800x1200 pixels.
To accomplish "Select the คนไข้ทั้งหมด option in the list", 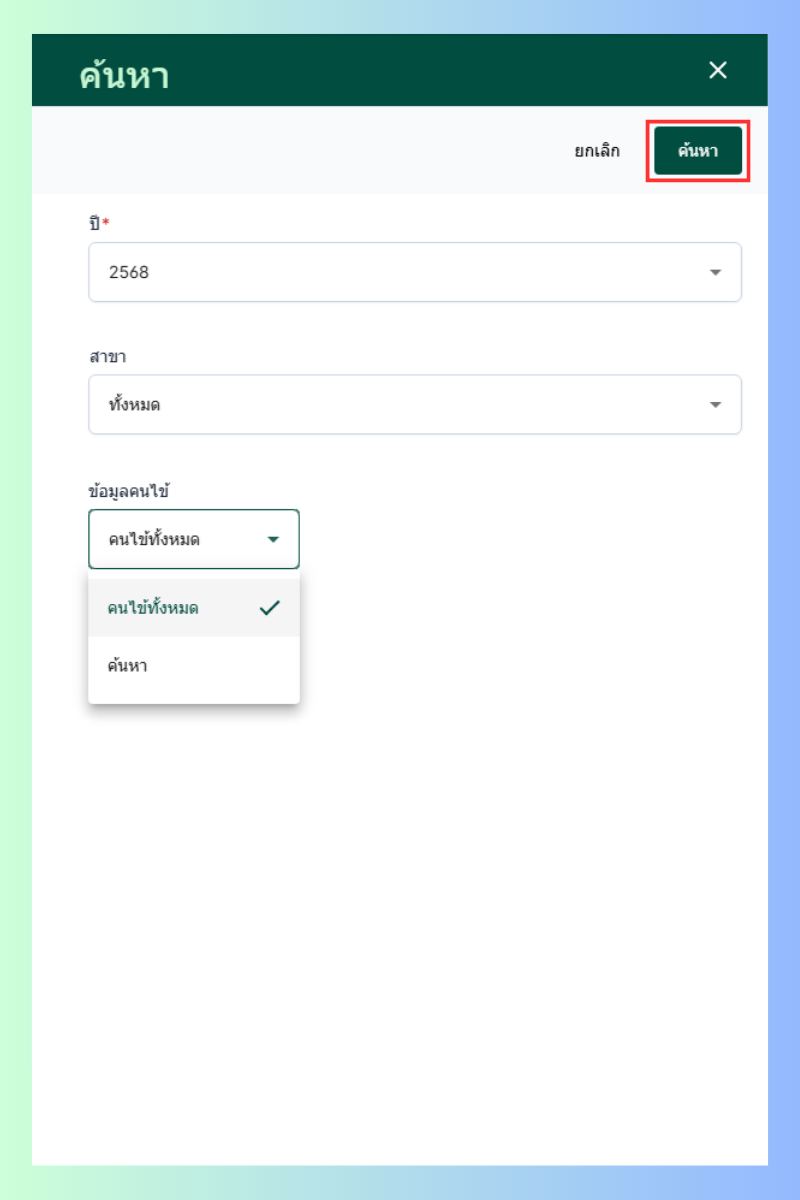I will click(x=154, y=607).
